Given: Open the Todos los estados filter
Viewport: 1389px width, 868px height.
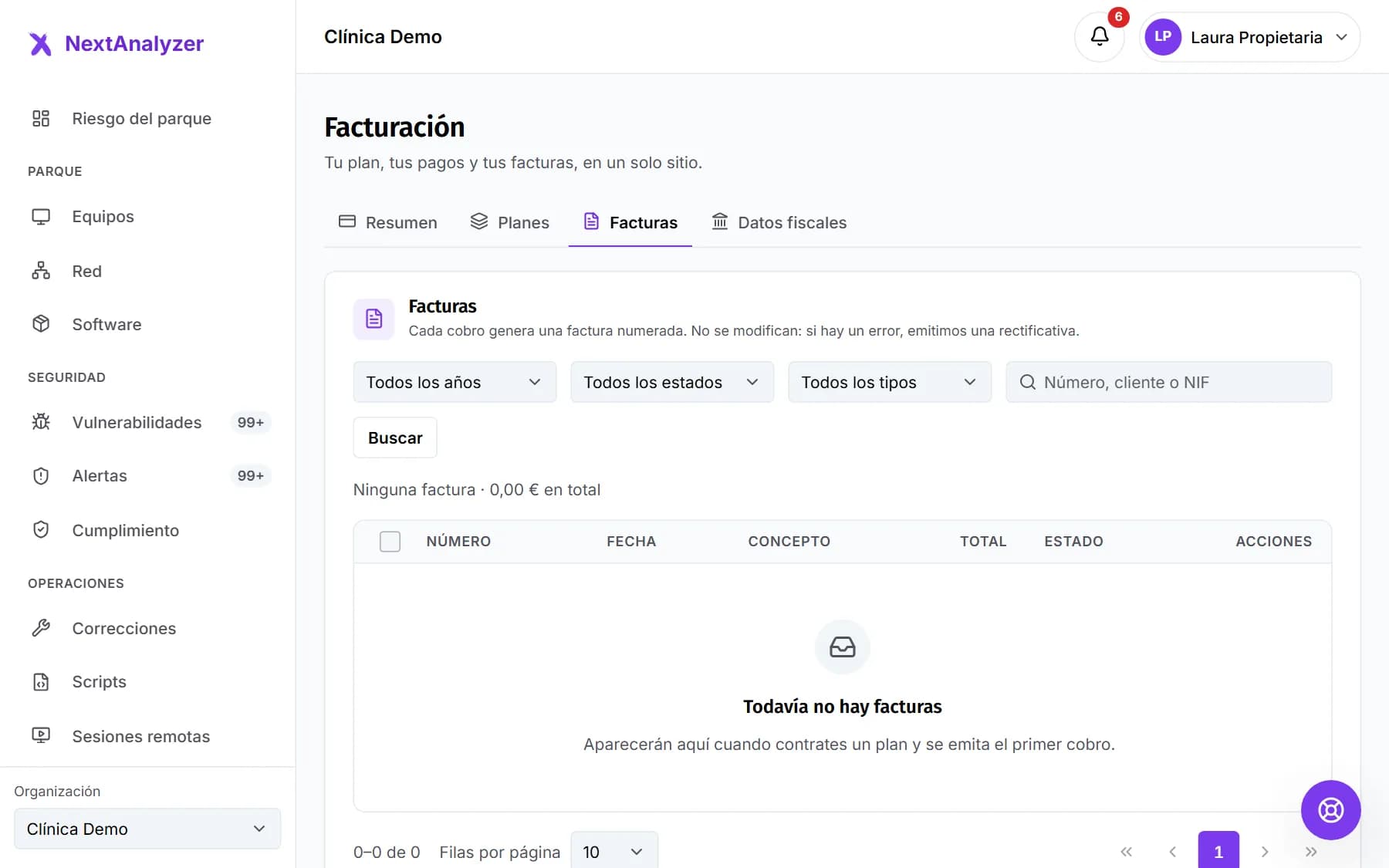Looking at the screenshot, I should (x=672, y=382).
